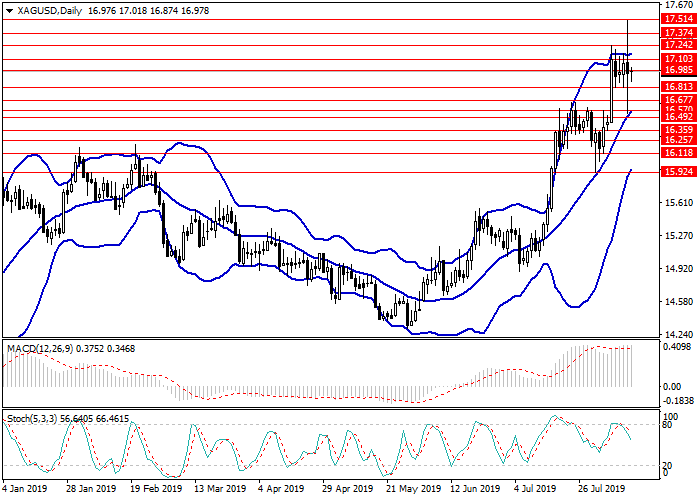Select the 4 Jan 2019 date label
Image resolution: width=700 pixels, height=500 pixels.
[x=26, y=489]
